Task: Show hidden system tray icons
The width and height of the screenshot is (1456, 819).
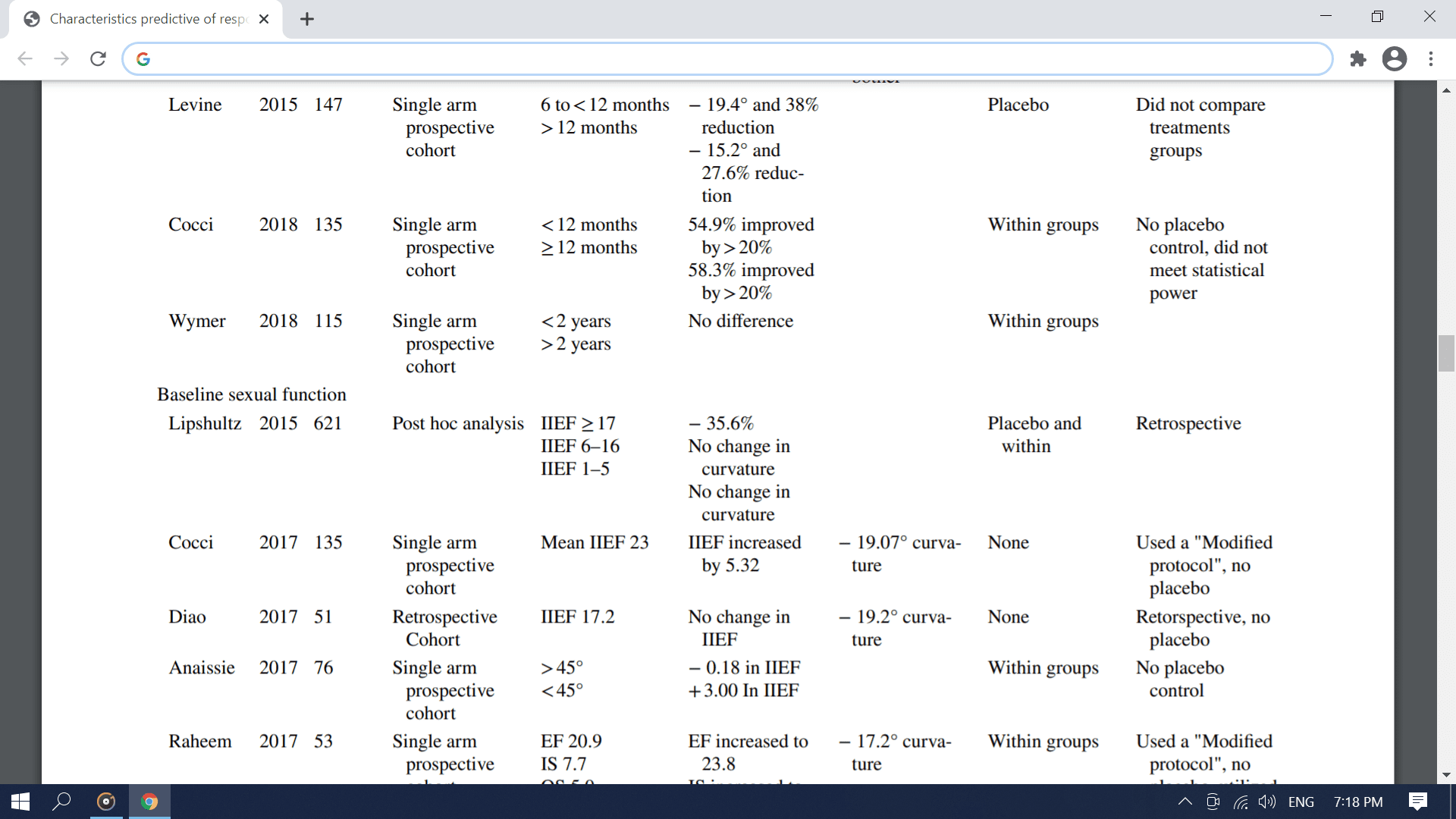Action: point(1185,802)
